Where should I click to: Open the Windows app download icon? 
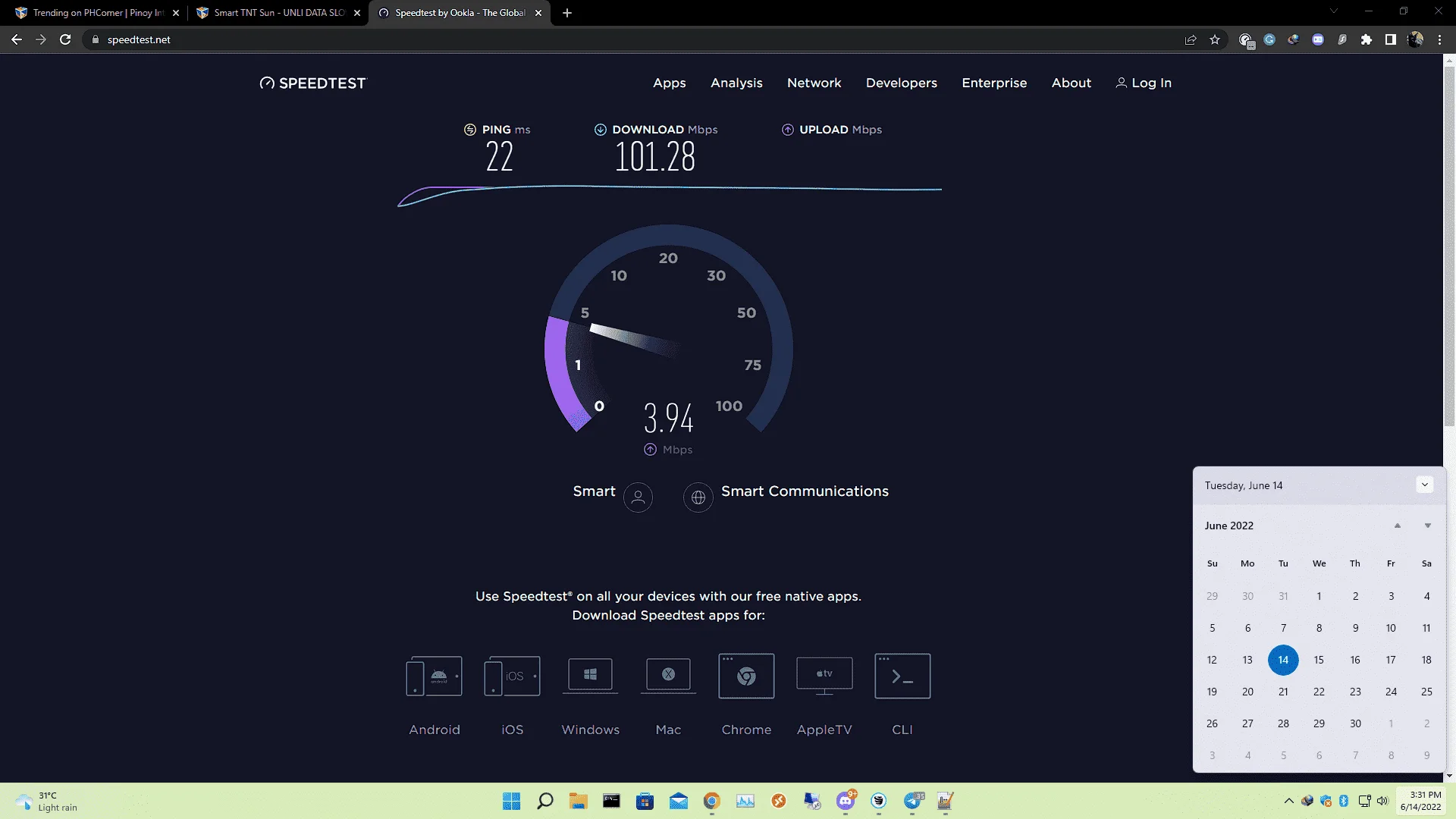pos(591,674)
